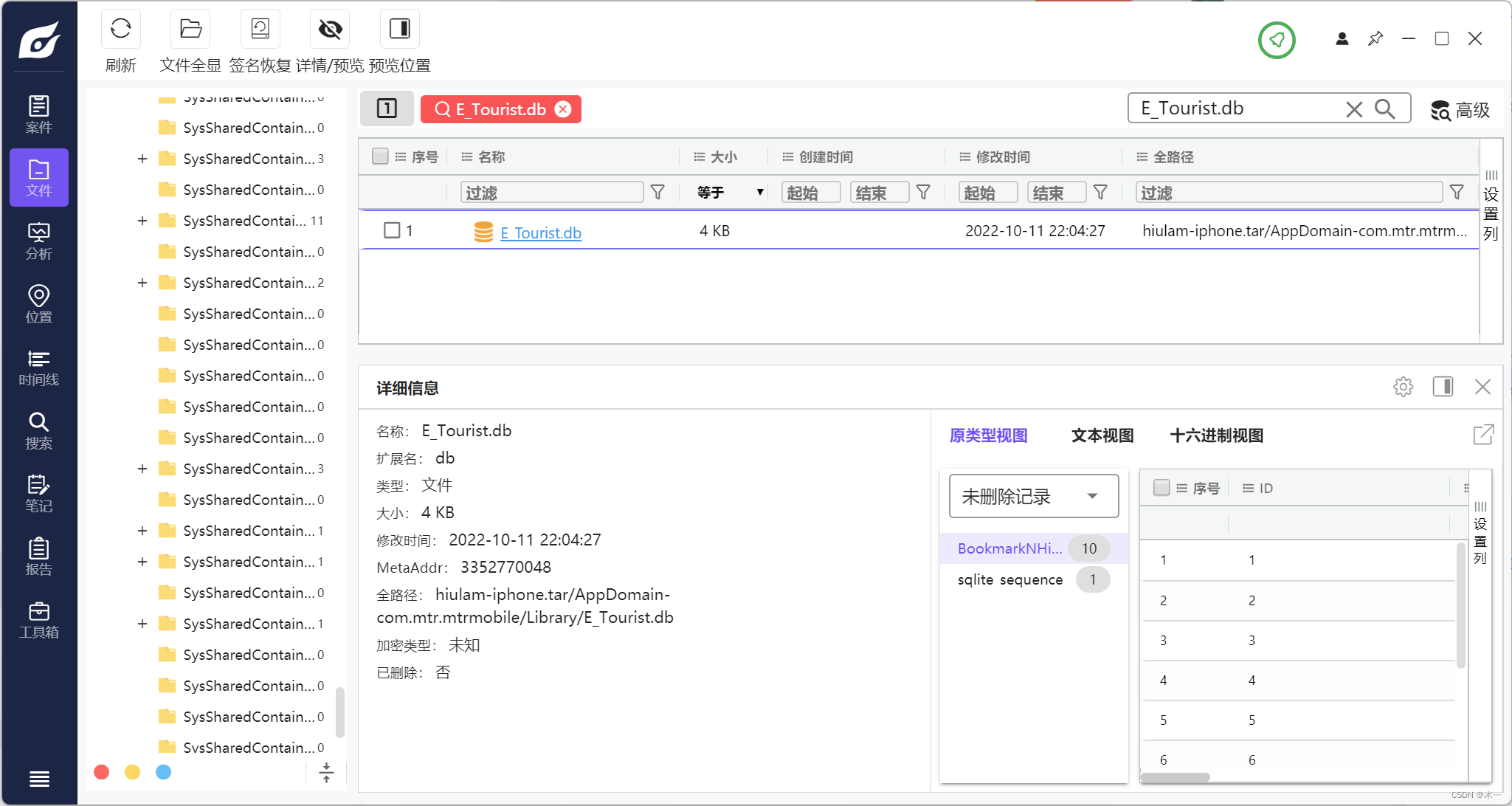Click the 签名恢复 signature recovery icon
Screen dimensions: 1512x806
tap(260, 30)
